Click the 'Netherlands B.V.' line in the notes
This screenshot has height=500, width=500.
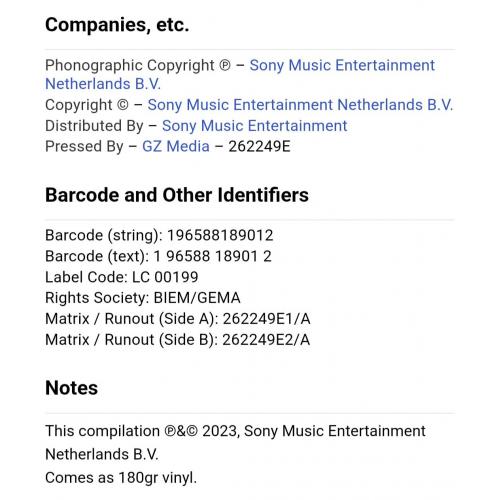102,454
